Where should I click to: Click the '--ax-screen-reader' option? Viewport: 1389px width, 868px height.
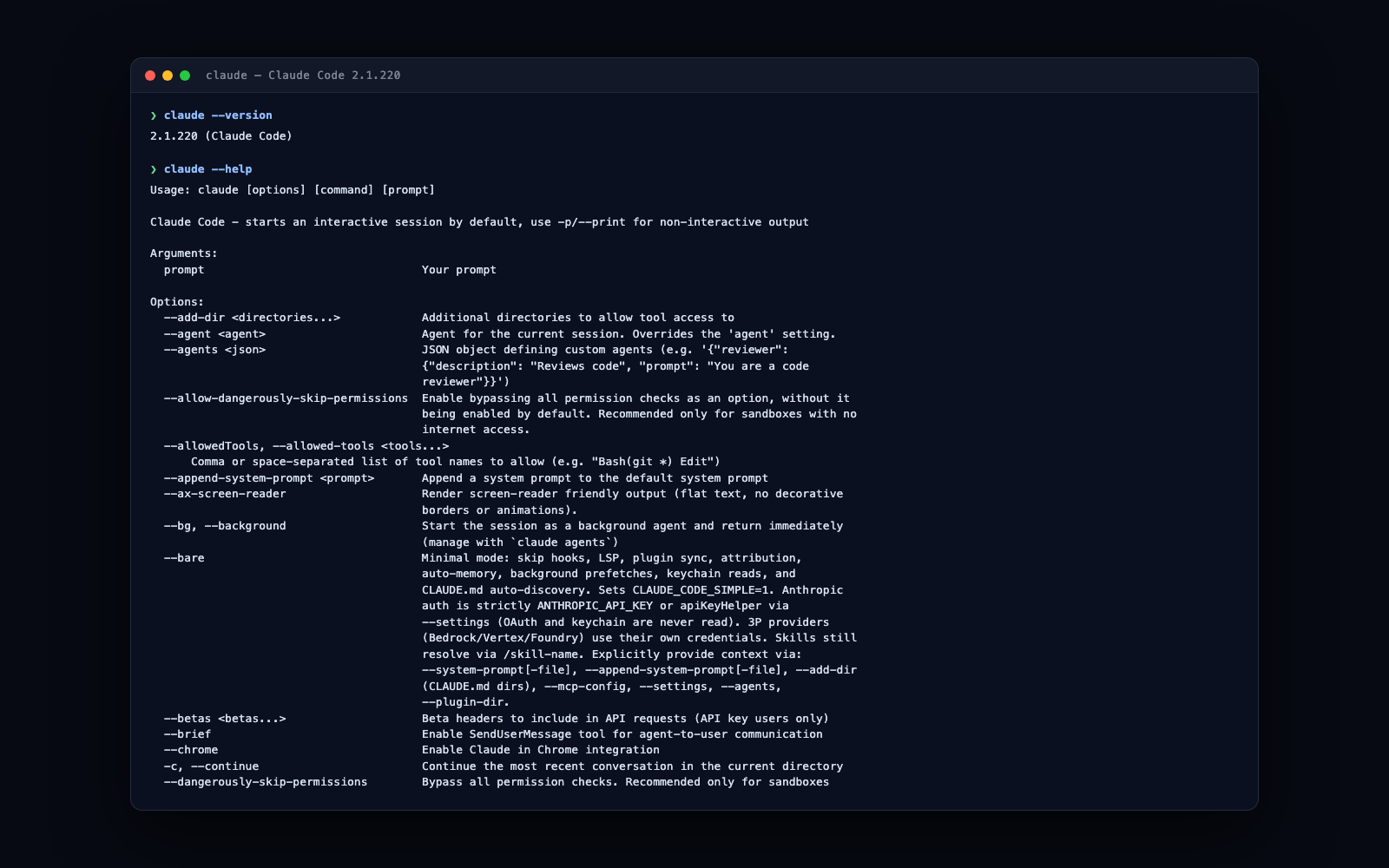pos(225,494)
